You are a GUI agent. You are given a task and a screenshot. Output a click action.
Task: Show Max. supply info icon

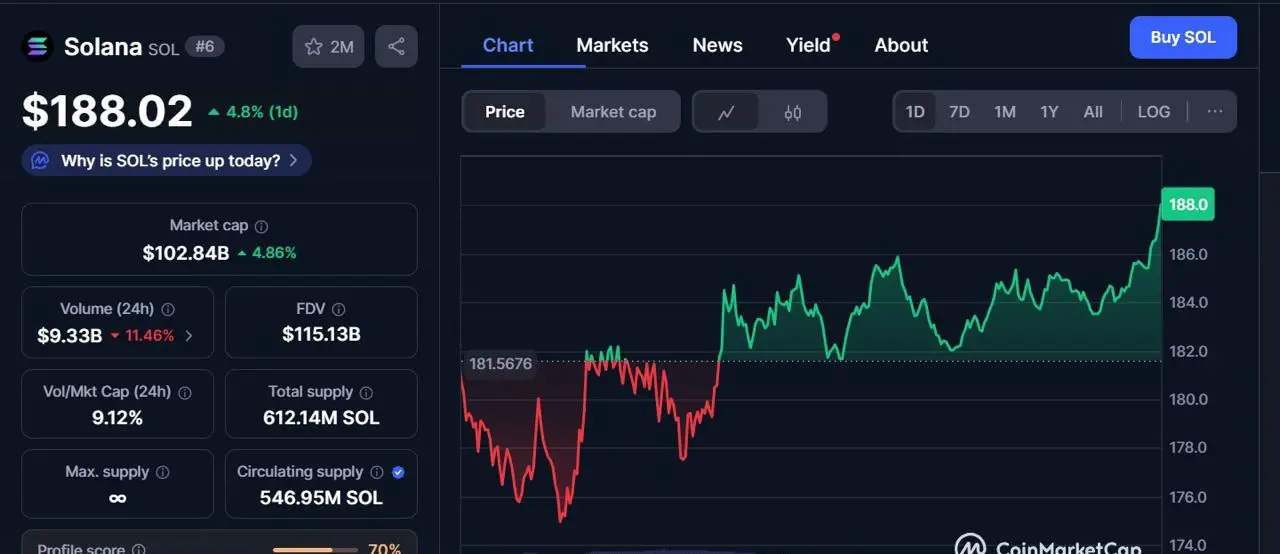pyautogui.click(x=162, y=472)
